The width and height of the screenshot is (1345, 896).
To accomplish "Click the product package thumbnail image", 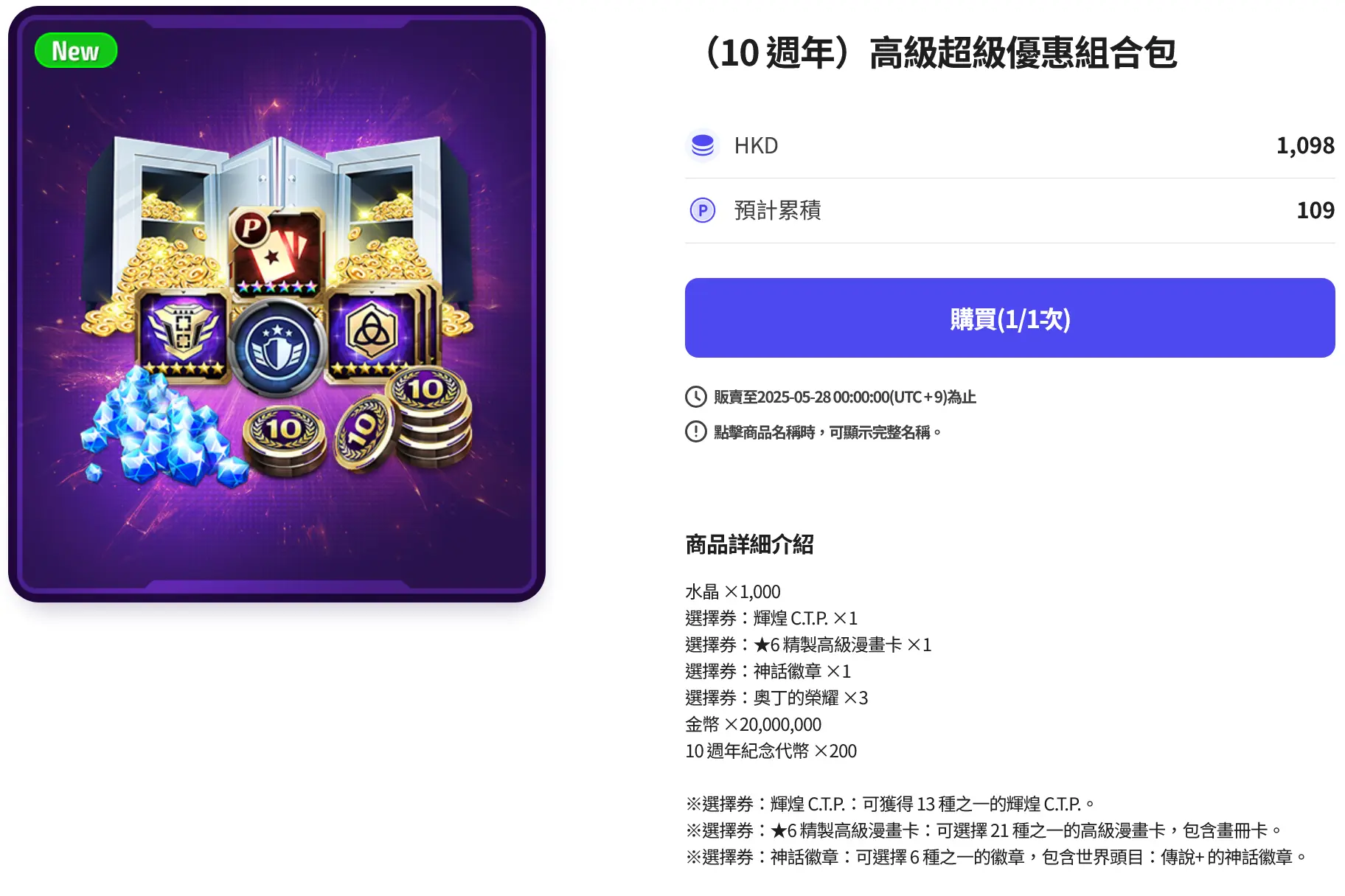I will tap(277, 305).
